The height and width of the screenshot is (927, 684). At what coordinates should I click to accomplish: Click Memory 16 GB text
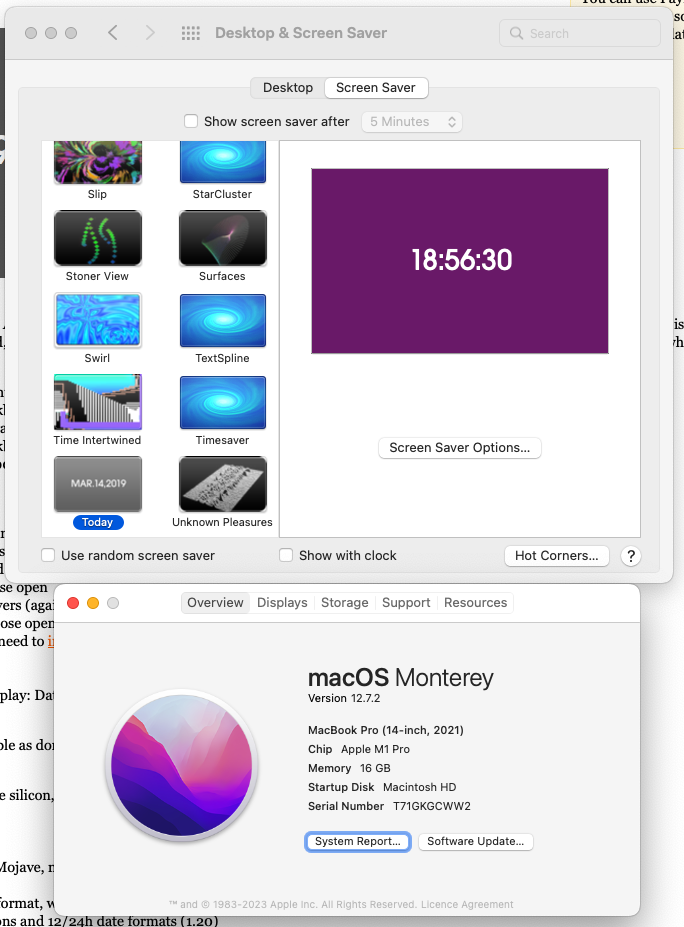pyautogui.click(x=349, y=768)
